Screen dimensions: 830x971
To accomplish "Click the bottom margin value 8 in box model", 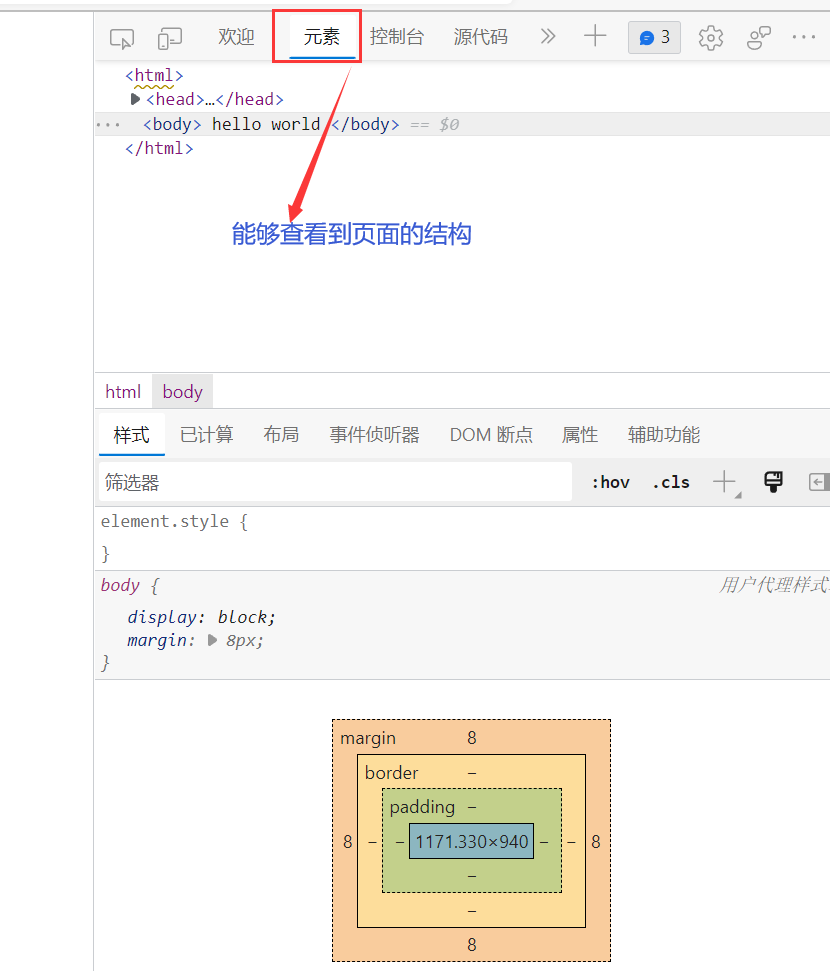I will click(x=471, y=945).
